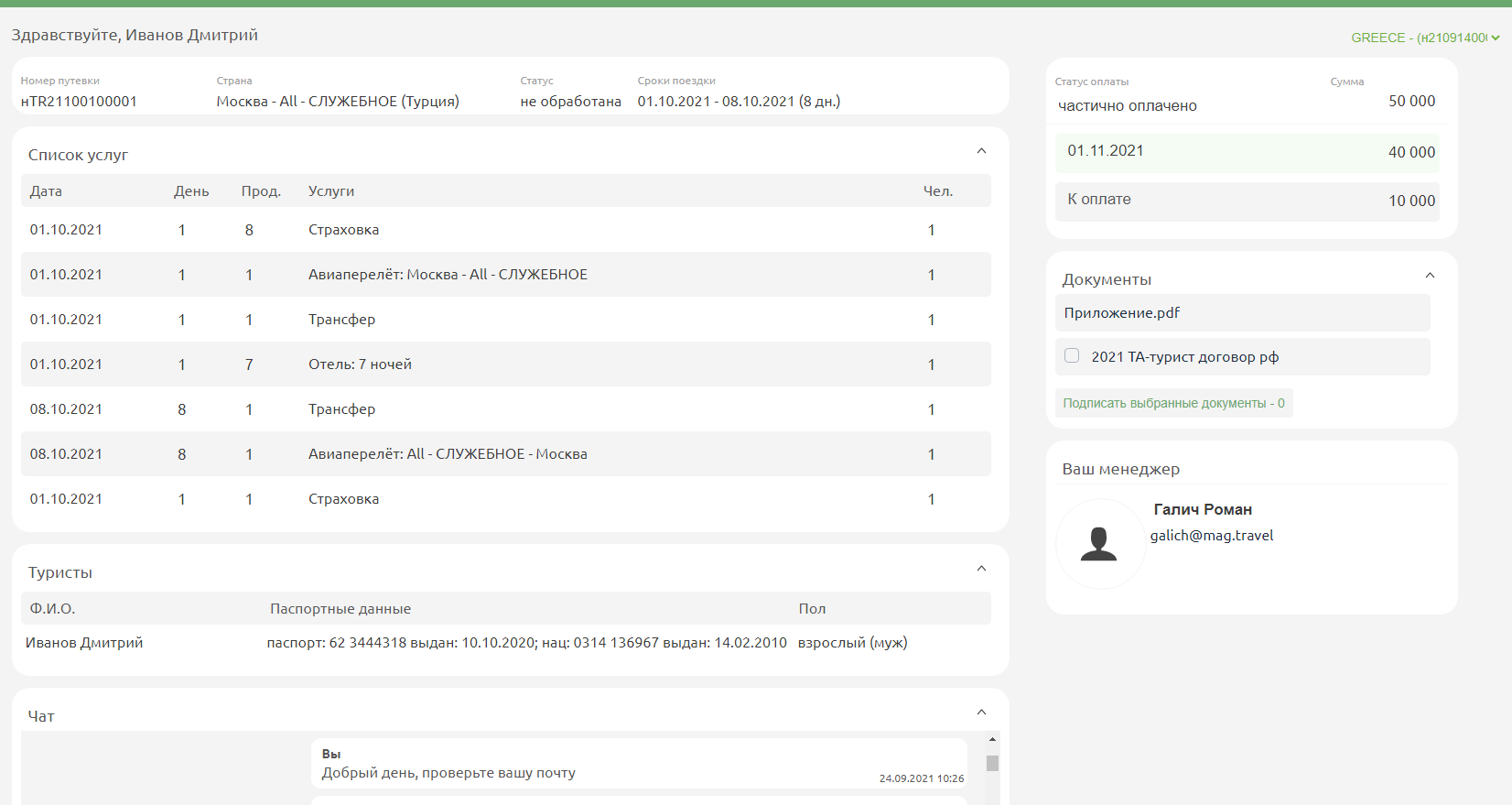Click the chat timestamp 24.09.2021 10:26
The height and width of the screenshot is (805, 1512).
[x=922, y=778]
